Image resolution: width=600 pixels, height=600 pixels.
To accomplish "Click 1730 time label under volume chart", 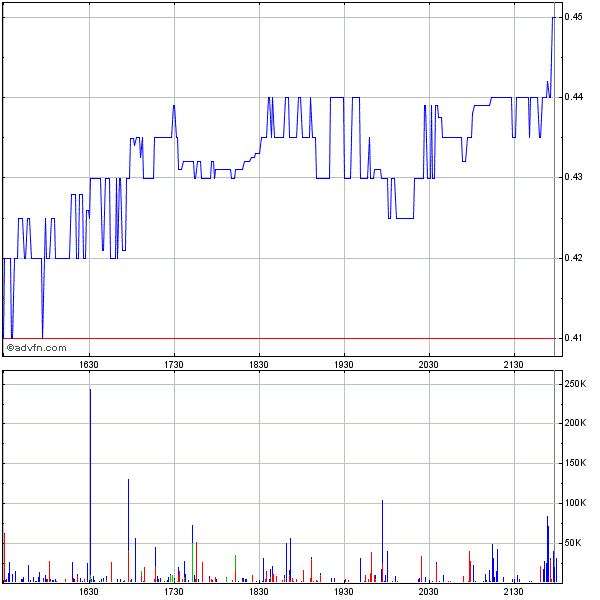I will coord(174,592).
